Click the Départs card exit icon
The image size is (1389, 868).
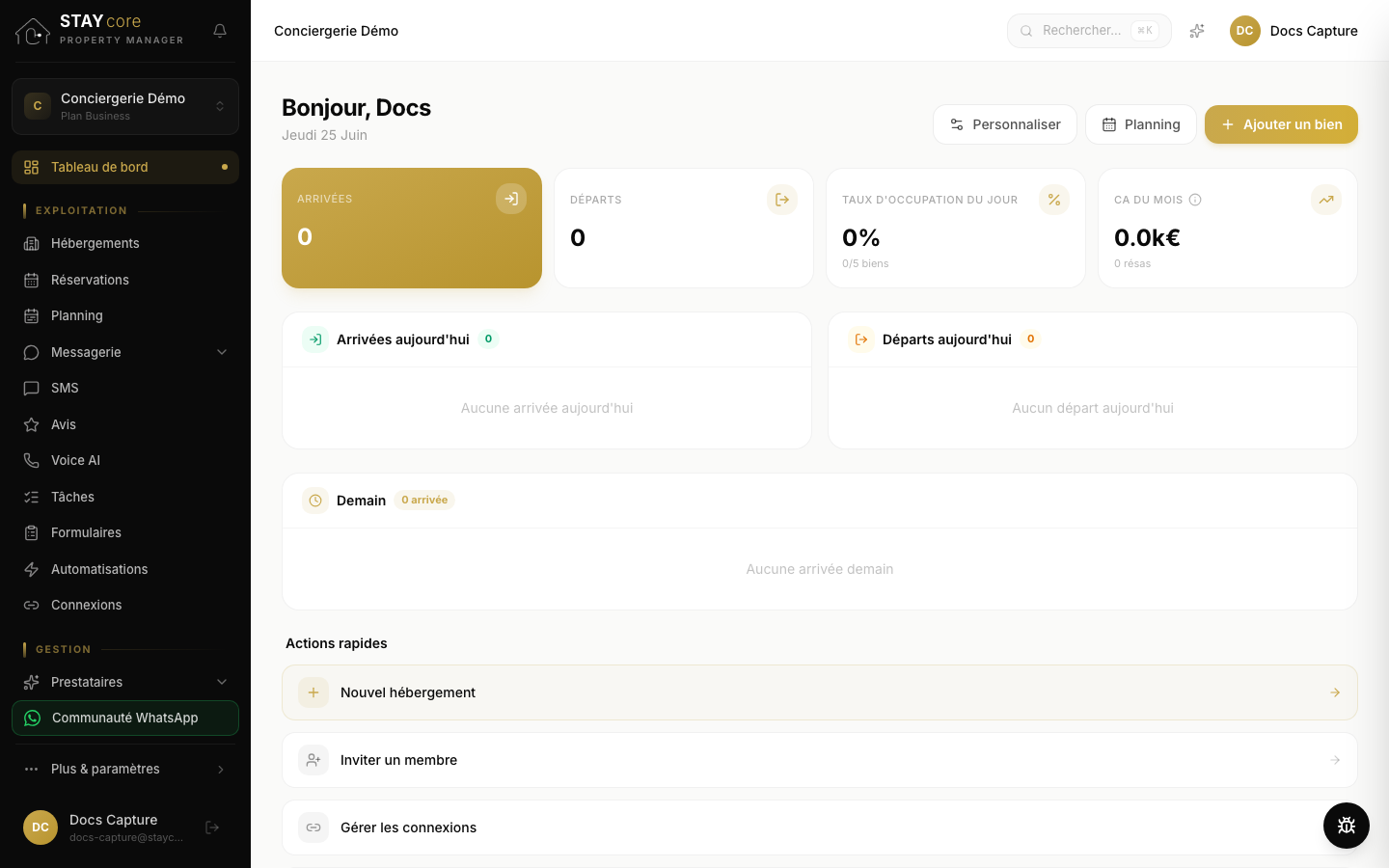782,200
